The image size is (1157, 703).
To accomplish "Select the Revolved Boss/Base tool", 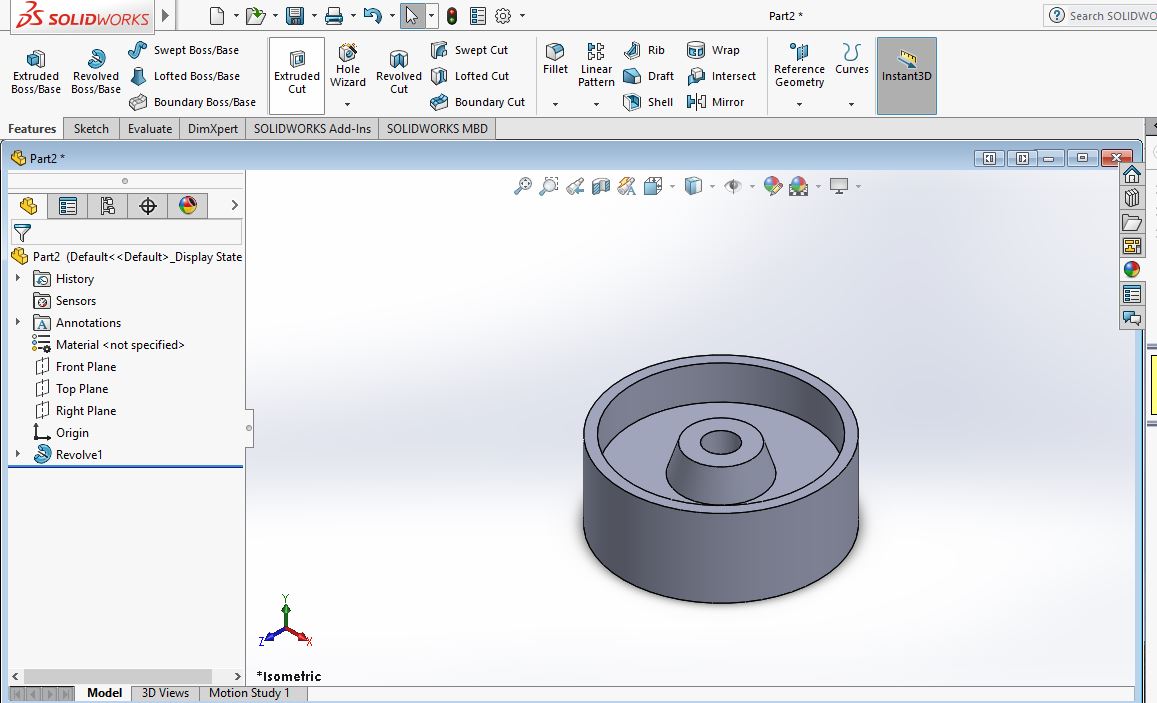I will [x=96, y=72].
